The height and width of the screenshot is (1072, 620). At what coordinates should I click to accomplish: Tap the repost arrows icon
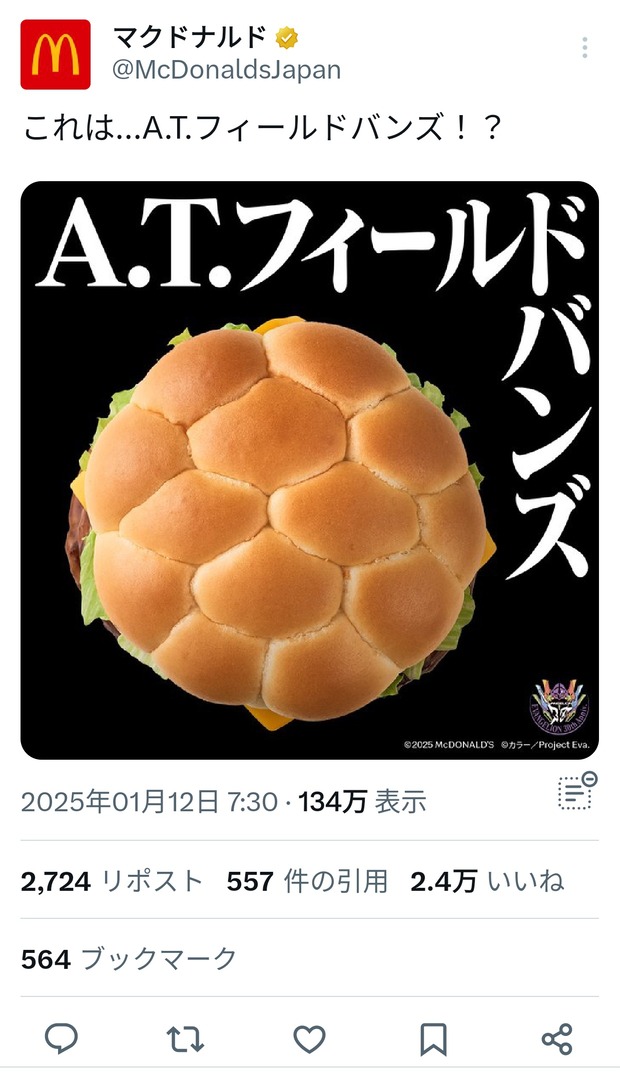[x=185, y=1038]
